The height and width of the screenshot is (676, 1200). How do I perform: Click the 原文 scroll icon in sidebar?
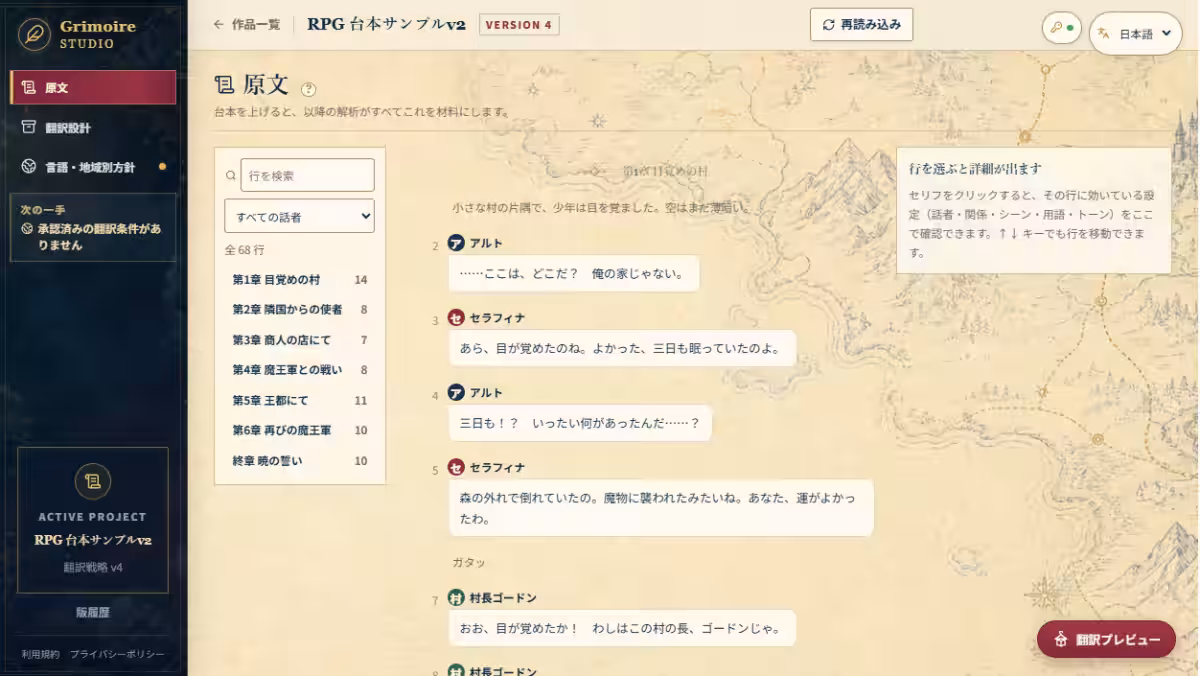[28, 88]
